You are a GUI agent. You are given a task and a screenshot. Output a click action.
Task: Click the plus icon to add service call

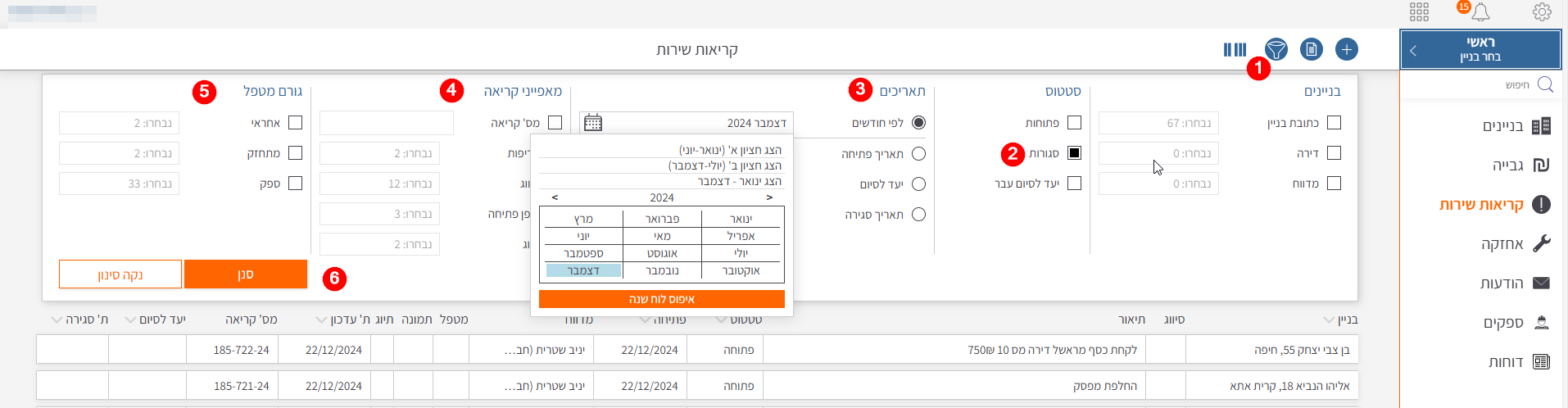click(x=1346, y=50)
